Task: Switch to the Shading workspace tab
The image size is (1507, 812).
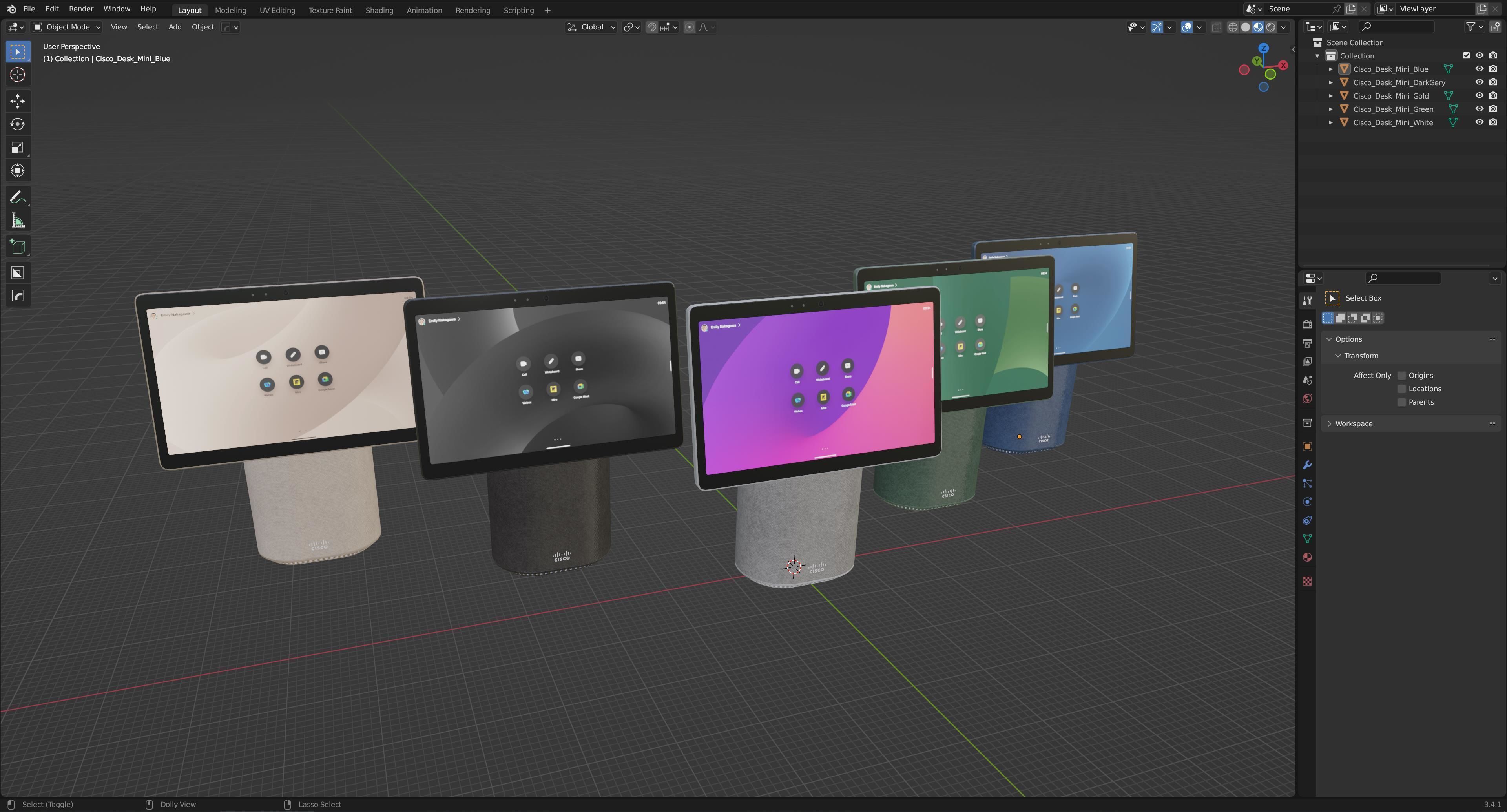Action: [x=379, y=10]
